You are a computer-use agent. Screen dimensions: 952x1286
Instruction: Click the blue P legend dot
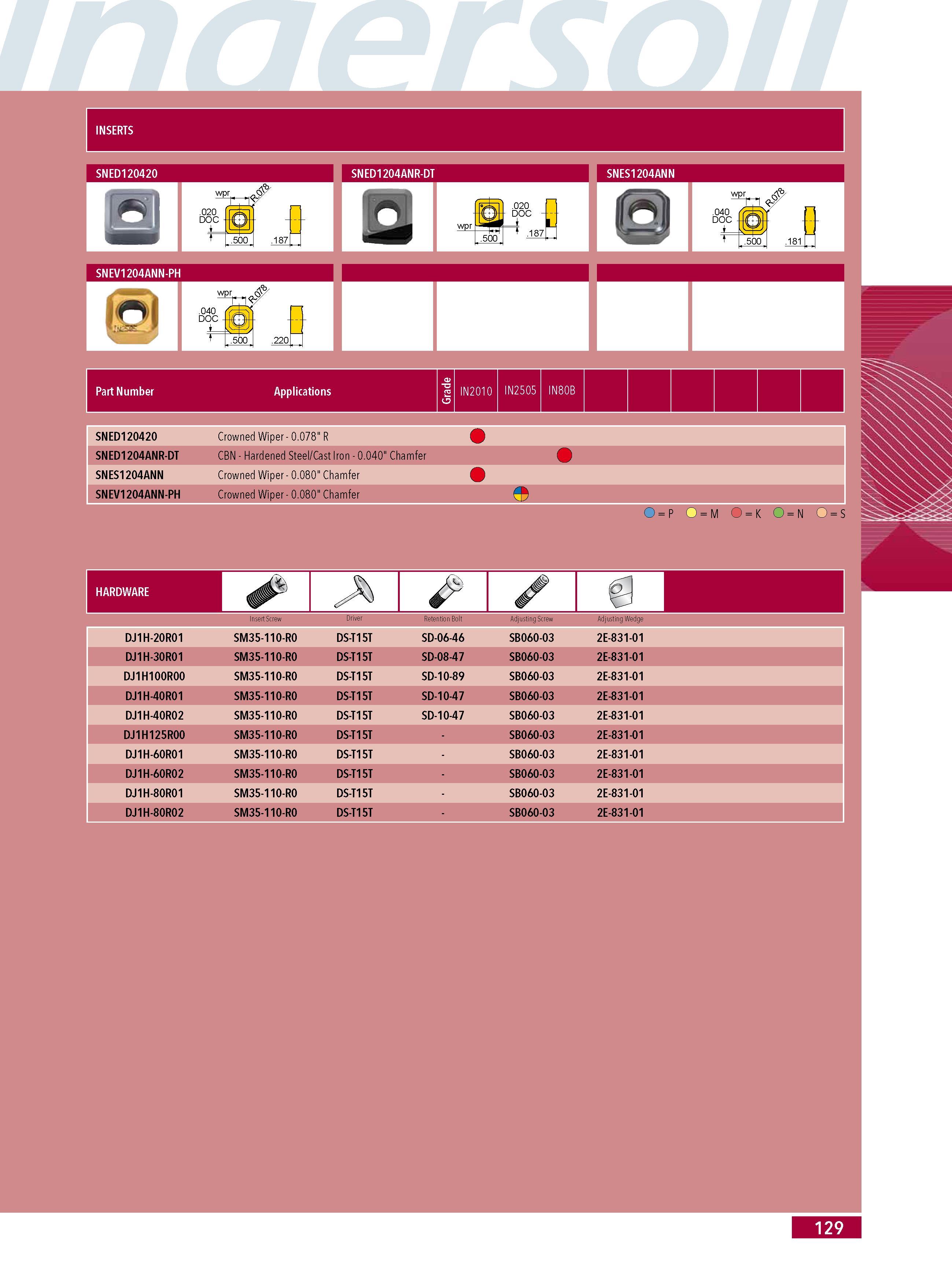(649, 513)
